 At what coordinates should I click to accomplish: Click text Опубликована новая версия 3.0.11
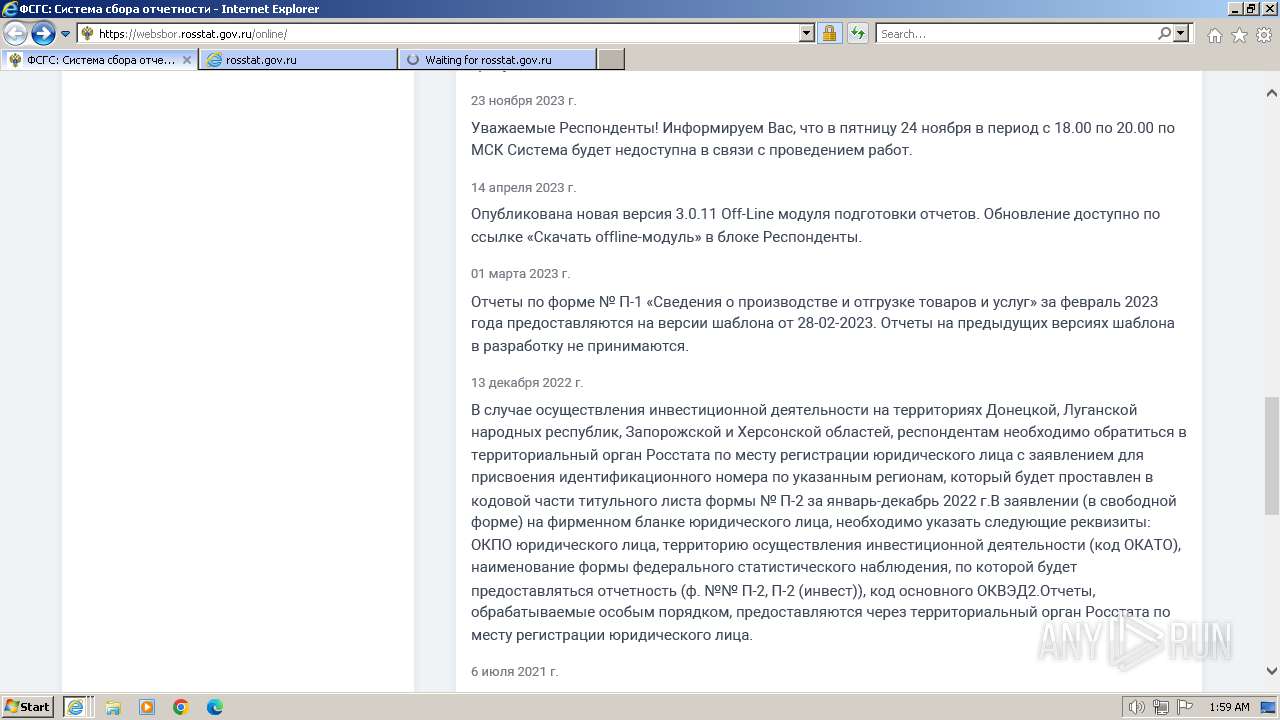tap(595, 214)
